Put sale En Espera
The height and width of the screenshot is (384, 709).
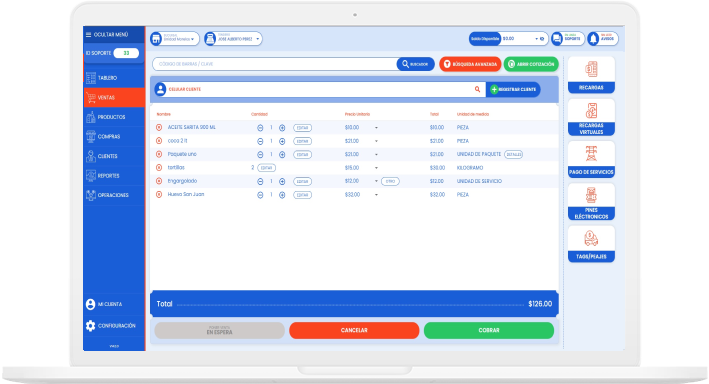click(219, 330)
